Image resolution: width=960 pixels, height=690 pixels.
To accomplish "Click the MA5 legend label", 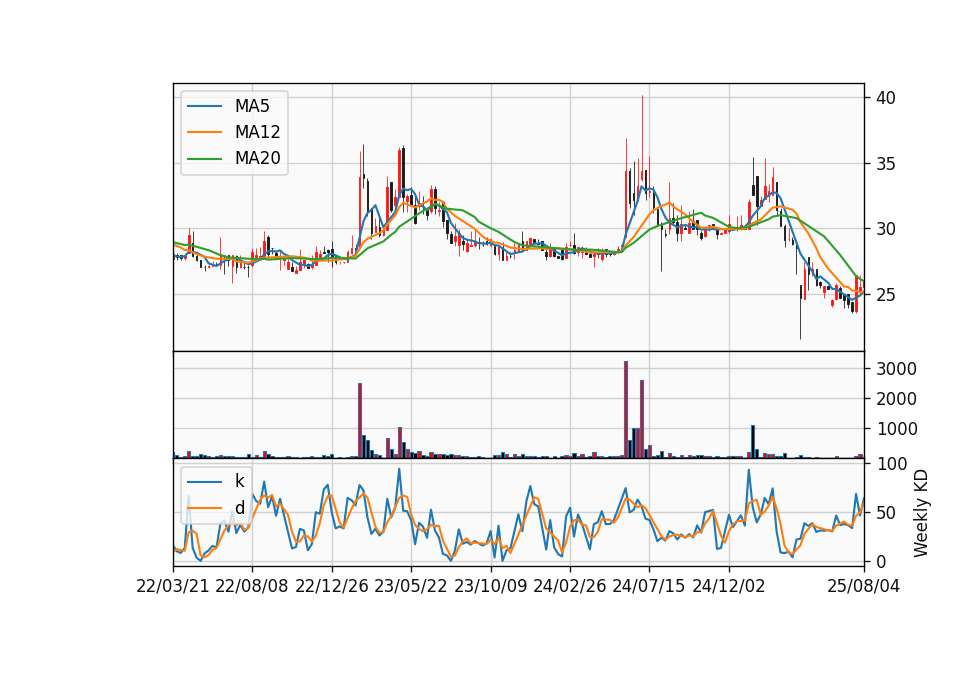I will tap(252, 106).
